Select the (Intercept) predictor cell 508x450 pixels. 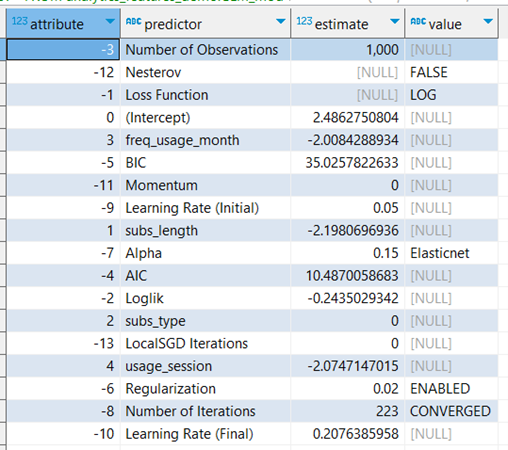point(205,117)
